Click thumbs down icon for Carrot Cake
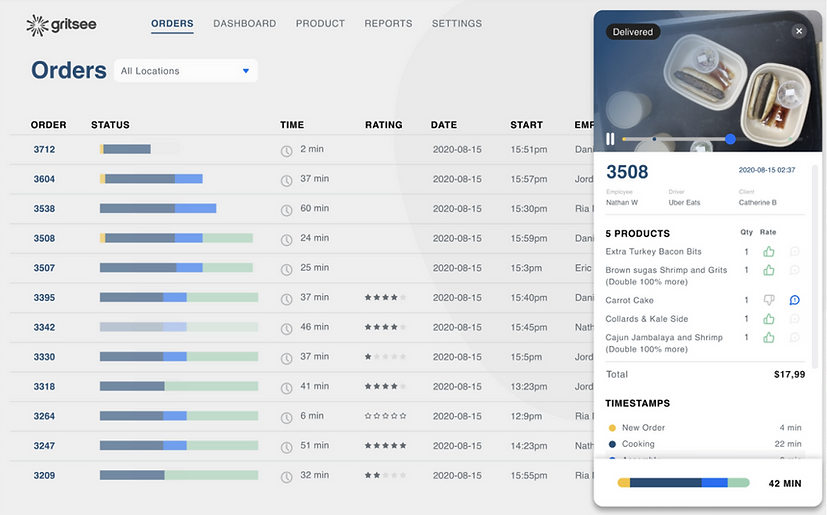 (768, 300)
